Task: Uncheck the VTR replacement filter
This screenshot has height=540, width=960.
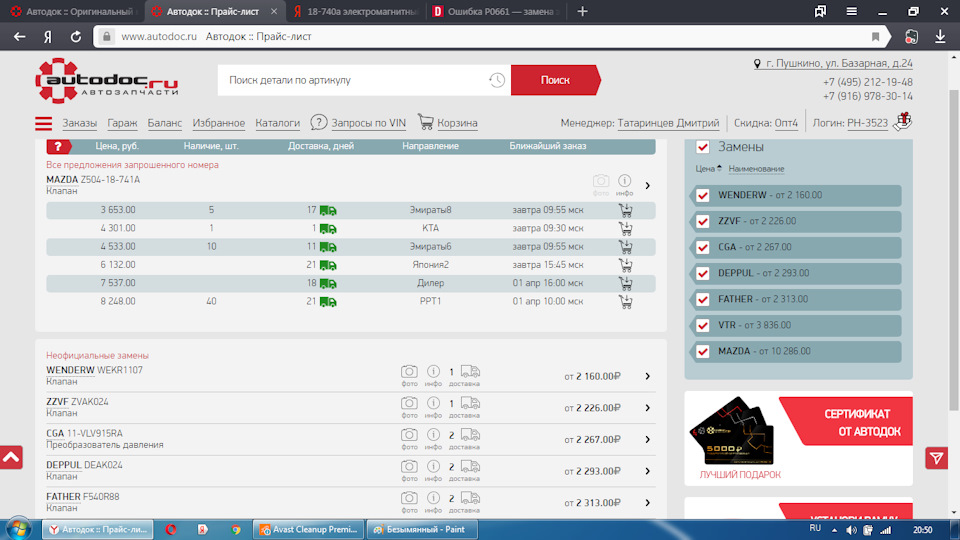Action: tap(703, 326)
